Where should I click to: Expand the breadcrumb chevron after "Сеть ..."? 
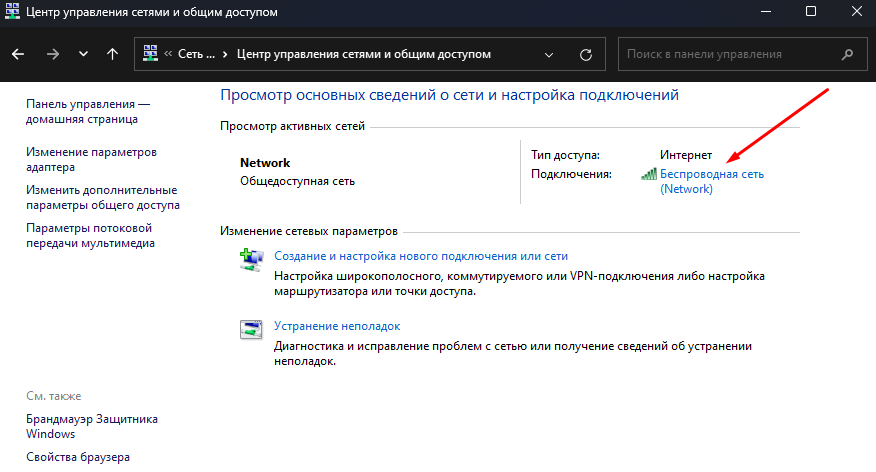coord(225,54)
